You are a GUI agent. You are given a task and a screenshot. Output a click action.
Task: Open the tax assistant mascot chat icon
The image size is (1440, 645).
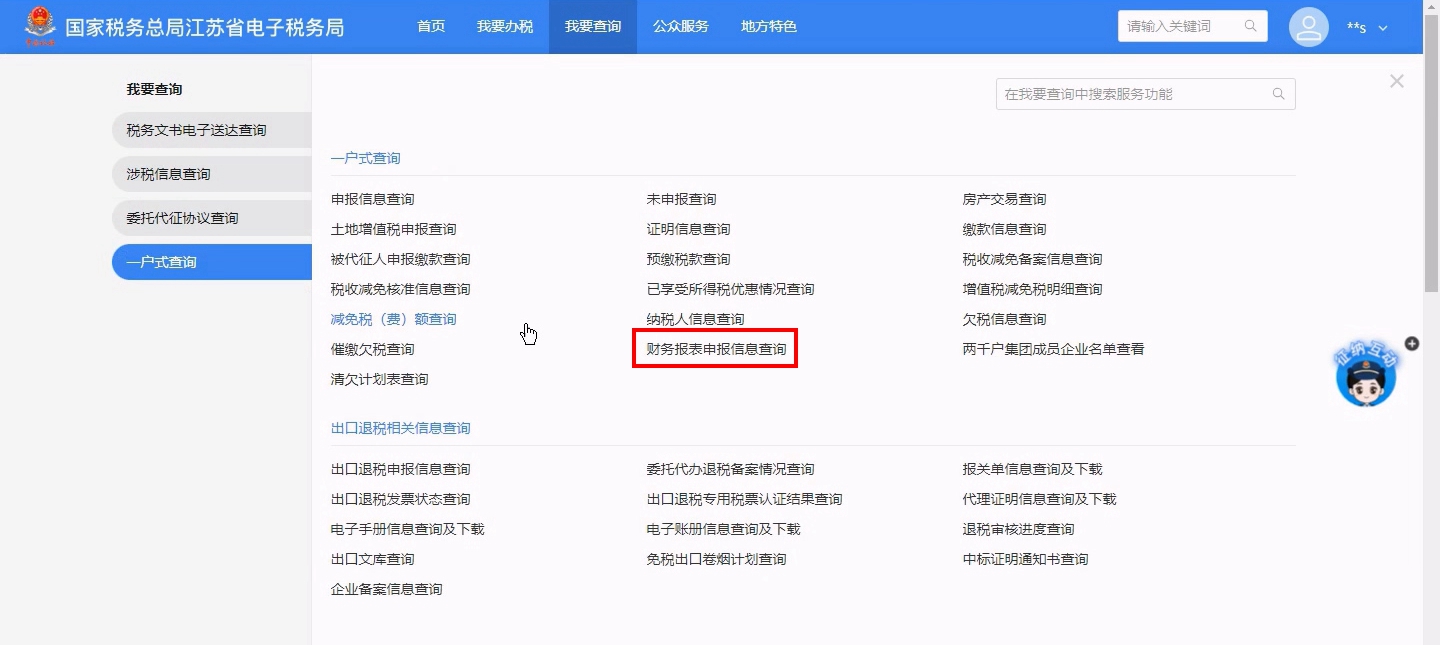[1366, 377]
